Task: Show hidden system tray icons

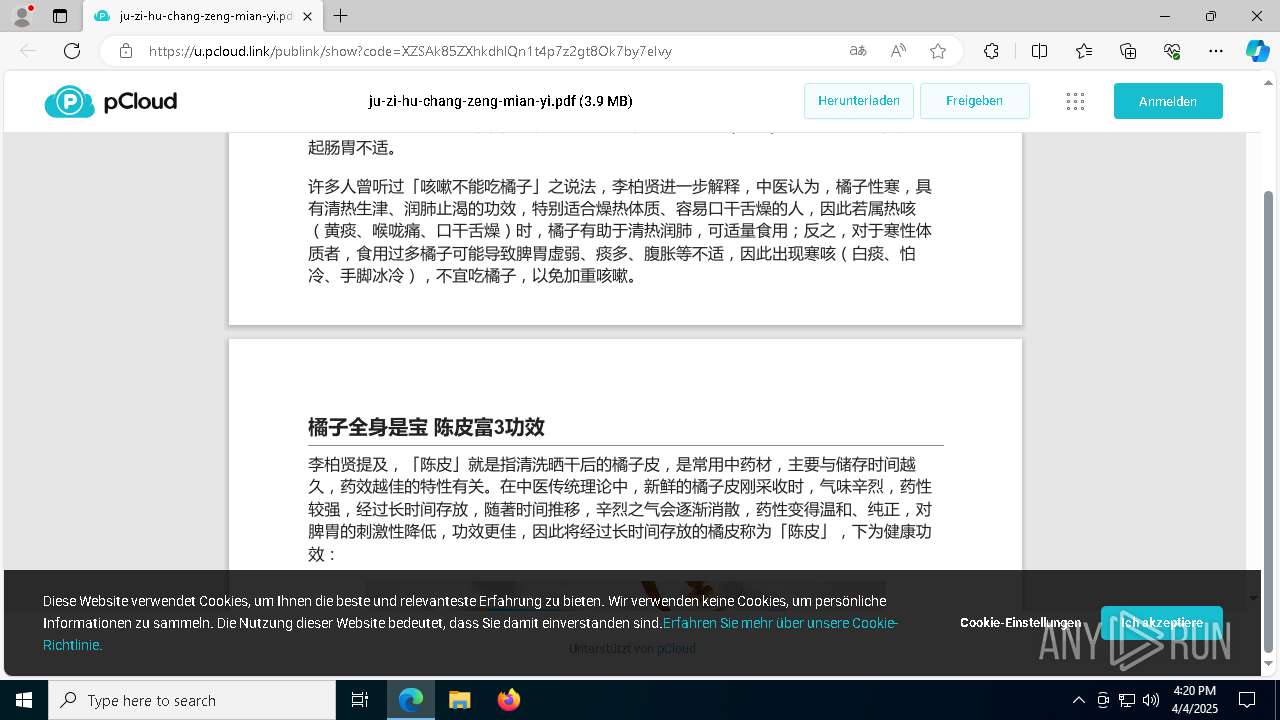Action: coord(1078,700)
